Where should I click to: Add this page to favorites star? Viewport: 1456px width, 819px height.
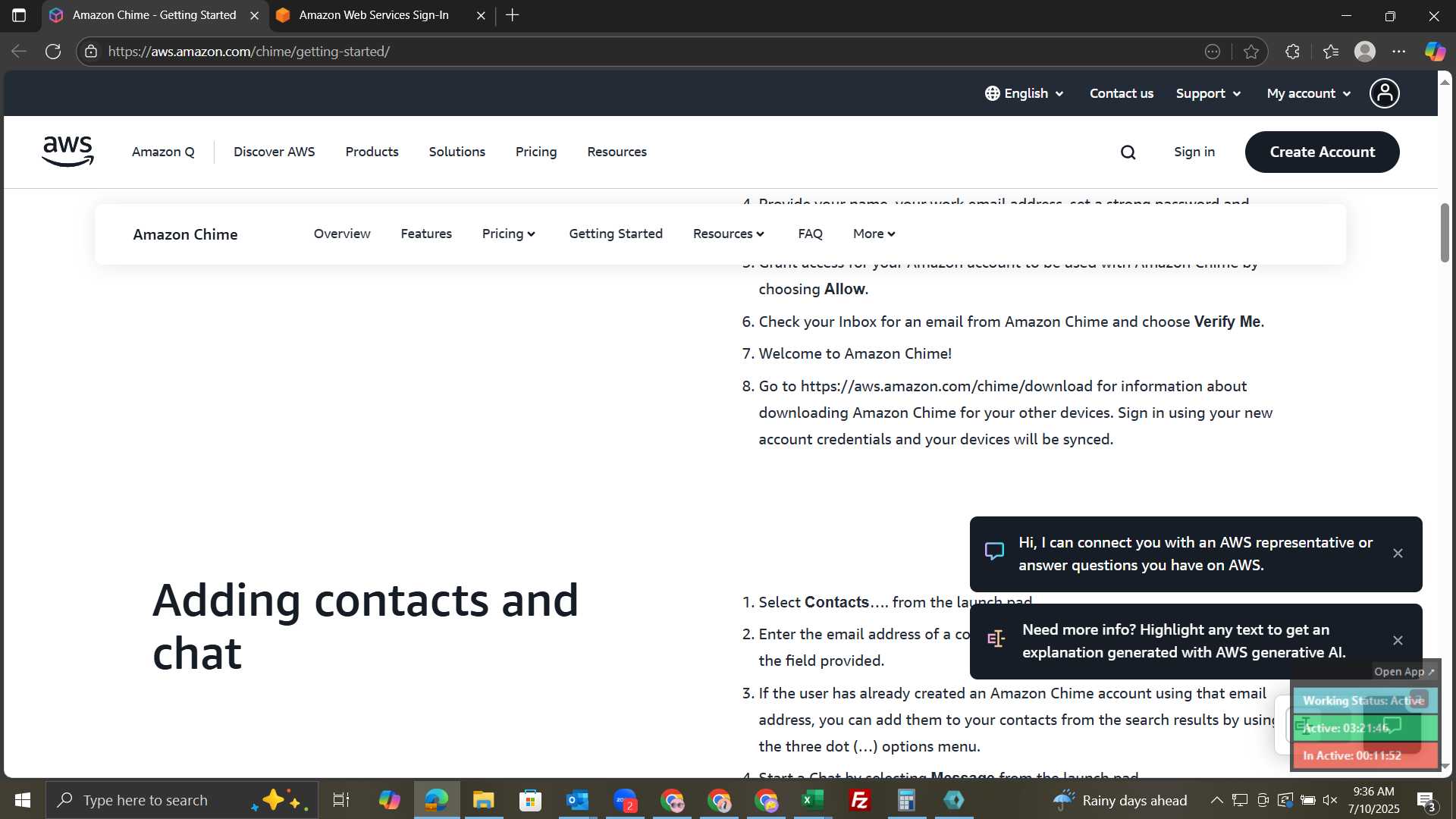coord(1251,52)
